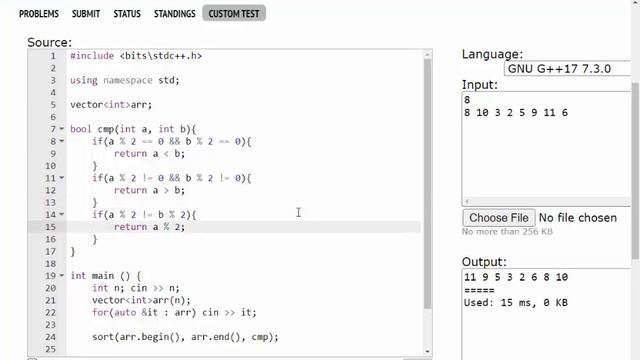The image size is (640, 360).
Task: Select the CUSTOM TEST tab
Action: click(234, 13)
